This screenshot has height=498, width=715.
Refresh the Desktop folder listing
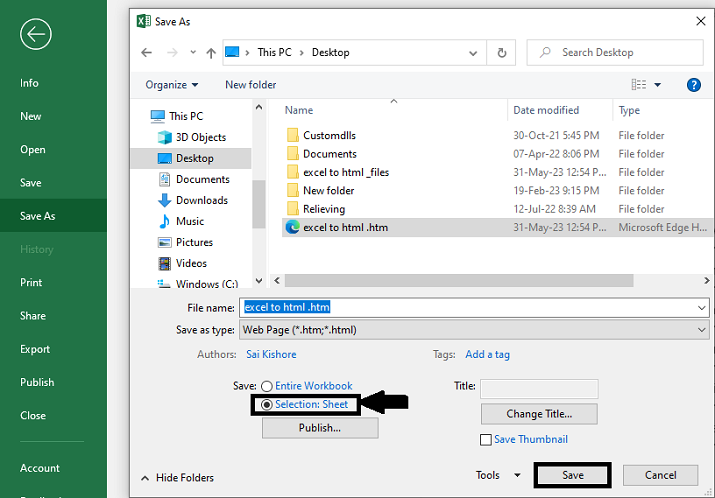502,53
